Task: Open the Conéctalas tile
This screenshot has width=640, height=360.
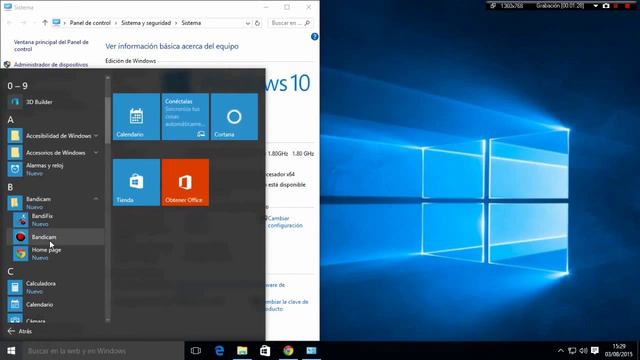Action: pos(185,117)
